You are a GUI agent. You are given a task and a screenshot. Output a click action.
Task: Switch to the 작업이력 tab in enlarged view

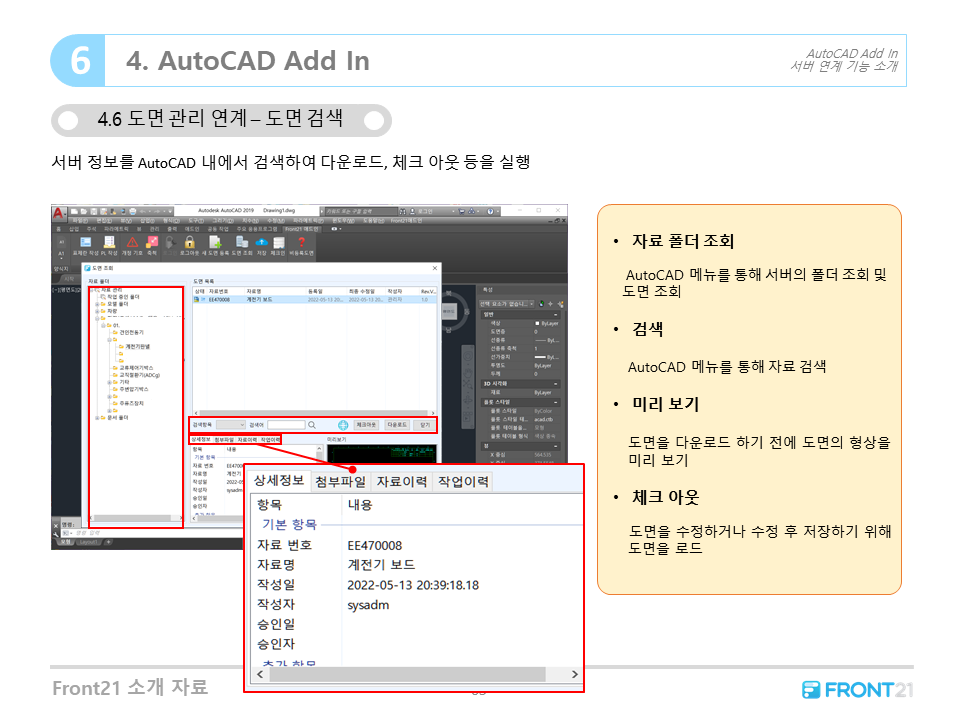coord(463,482)
